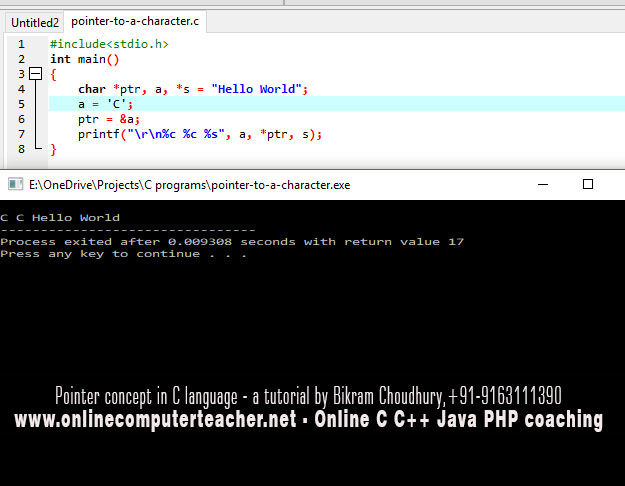Viewport: 625px width, 486px height.
Task: Click the highlighted a = 'C' line
Action: coord(105,104)
